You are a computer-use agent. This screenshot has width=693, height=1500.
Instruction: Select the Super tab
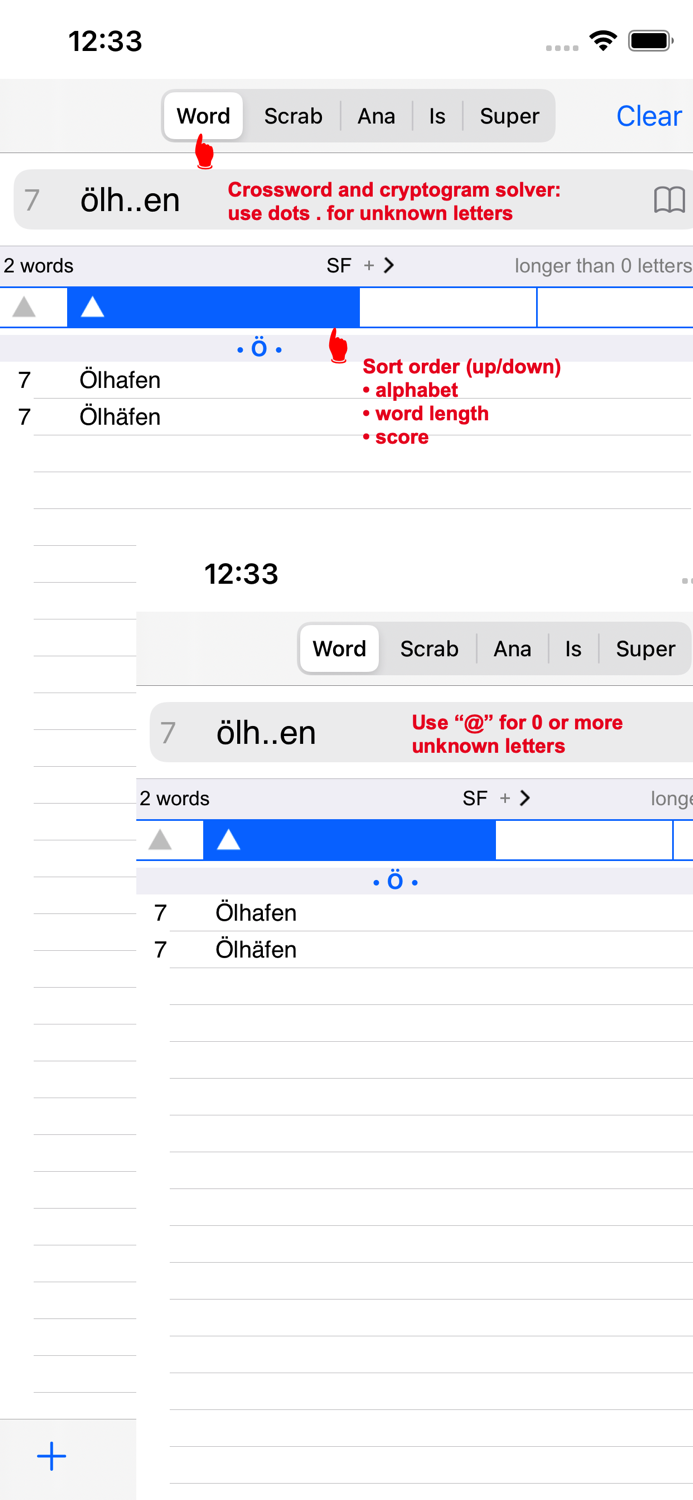pyautogui.click(x=508, y=116)
